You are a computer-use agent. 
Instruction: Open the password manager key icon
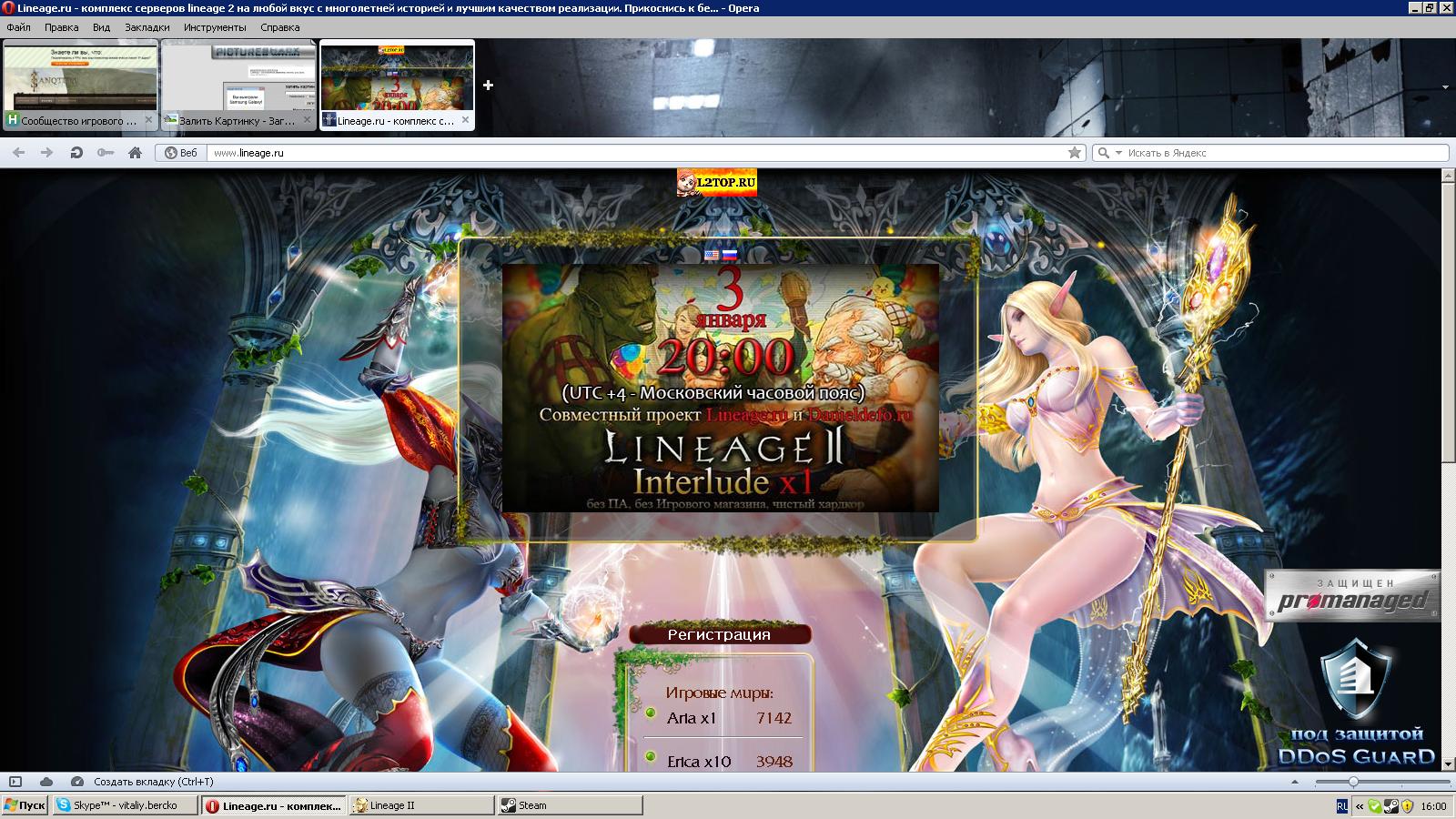point(106,153)
